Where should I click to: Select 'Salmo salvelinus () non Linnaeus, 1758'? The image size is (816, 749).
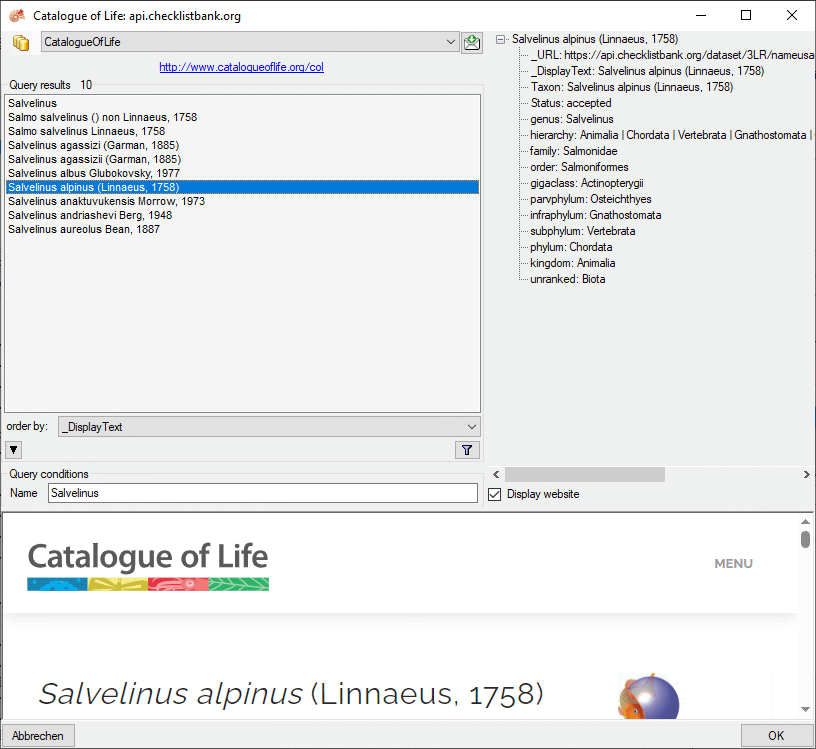point(243,117)
